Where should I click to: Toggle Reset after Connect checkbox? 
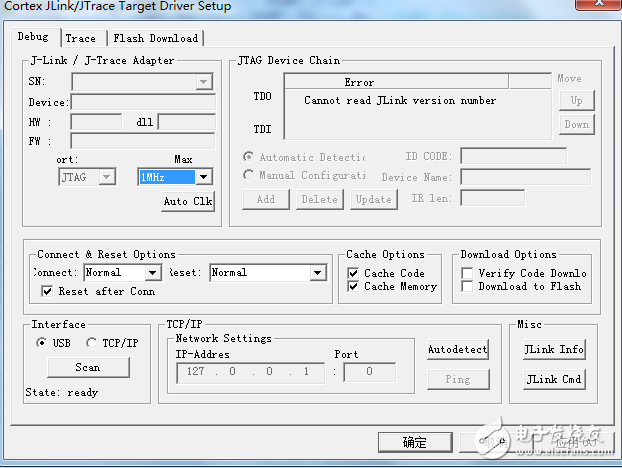[x=47, y=292]
